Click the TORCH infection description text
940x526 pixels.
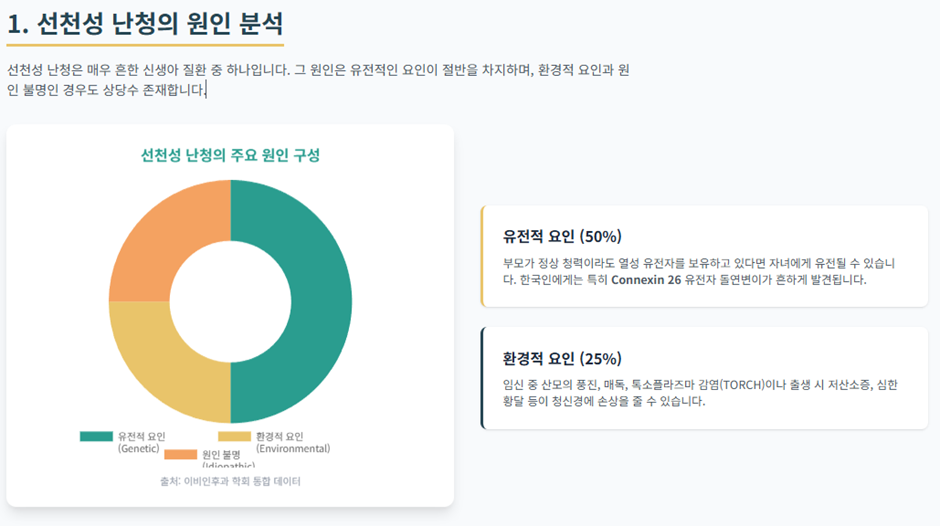click(700, 393)
